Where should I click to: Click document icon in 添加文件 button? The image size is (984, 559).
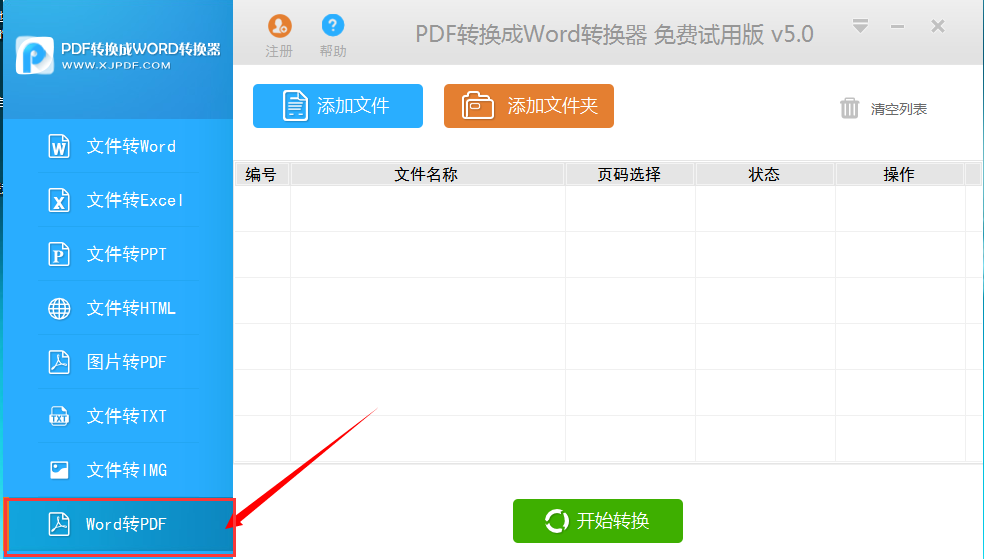tap(295, 105)
